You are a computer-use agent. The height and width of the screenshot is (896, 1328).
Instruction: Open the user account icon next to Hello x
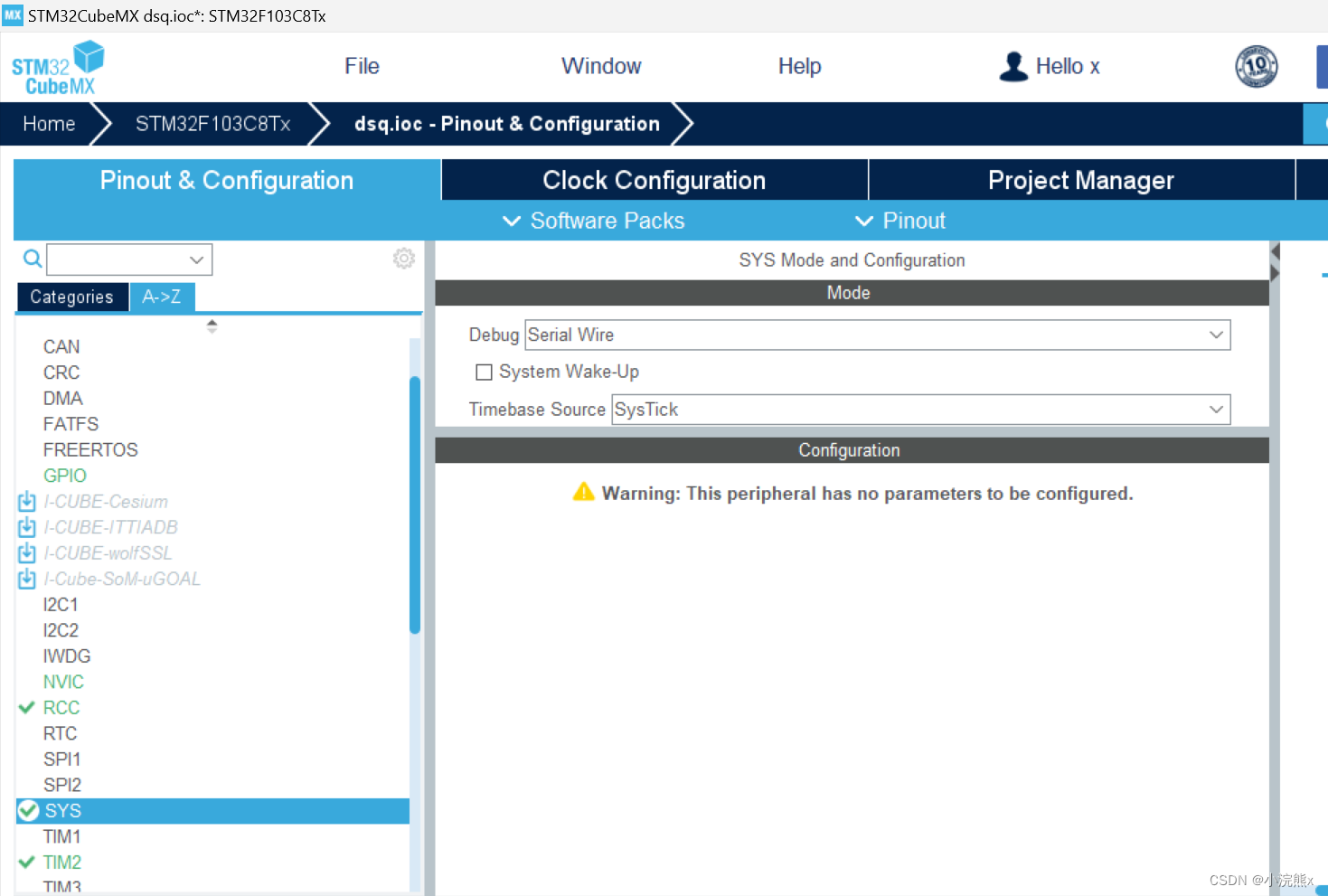[1013, 67]
